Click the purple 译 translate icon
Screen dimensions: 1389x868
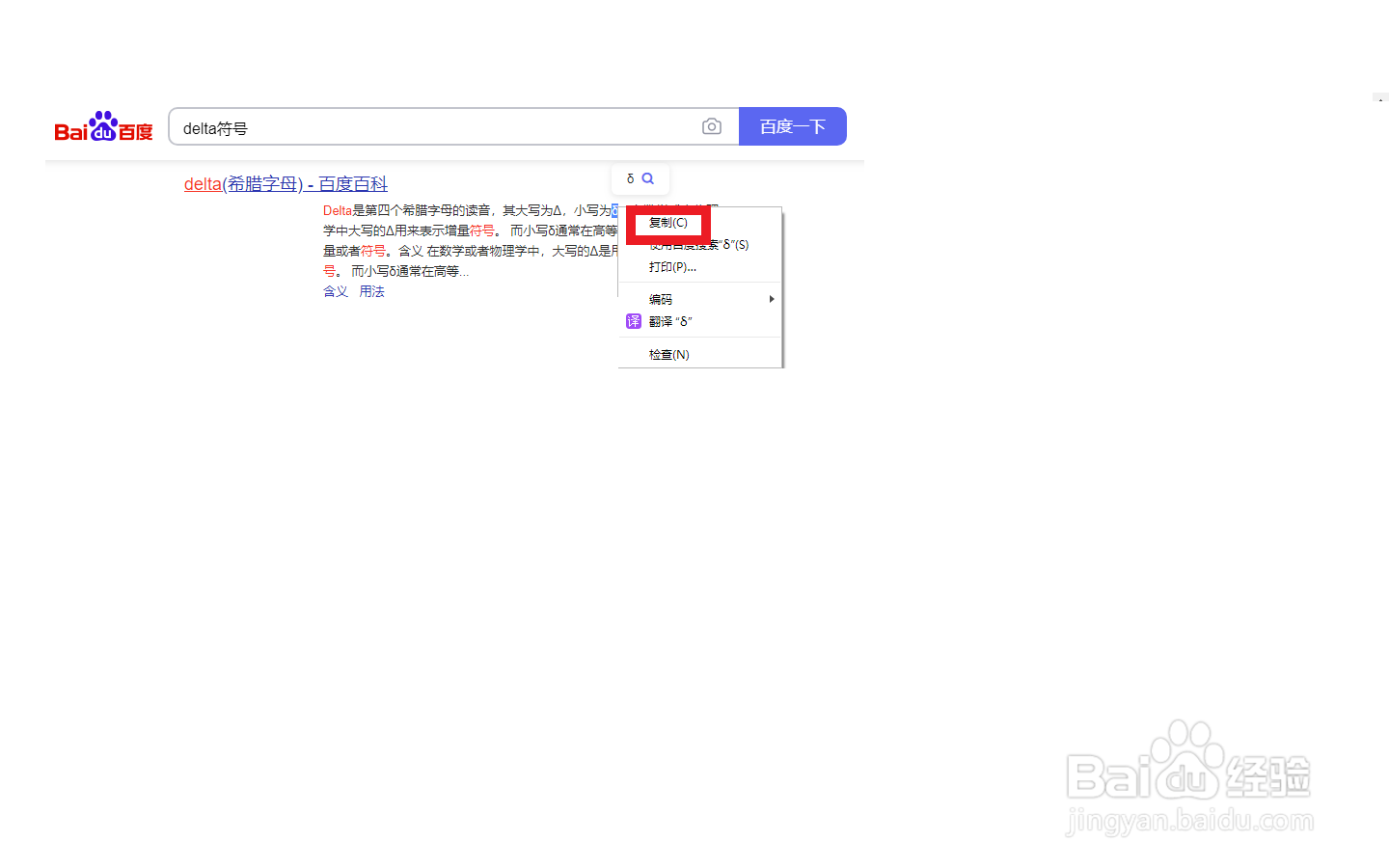[634, 321]
